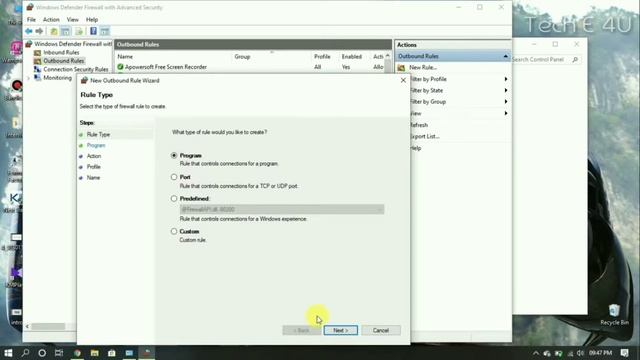Image resolution: width=640 pixels, height=360 pixels.
Task: Select Connection Security Rules tree item
Action: [x=76, y=69]
